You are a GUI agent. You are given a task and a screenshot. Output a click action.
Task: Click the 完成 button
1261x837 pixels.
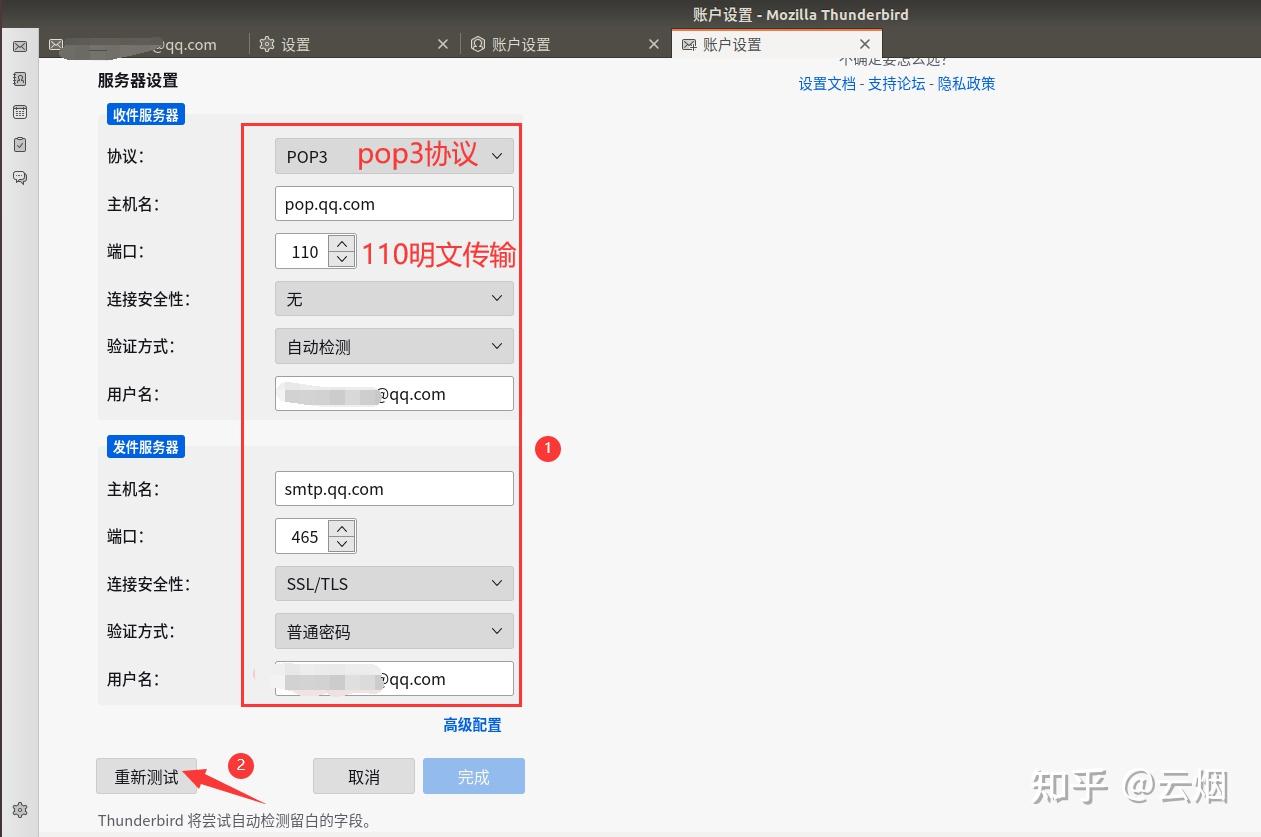click(473, 775)
